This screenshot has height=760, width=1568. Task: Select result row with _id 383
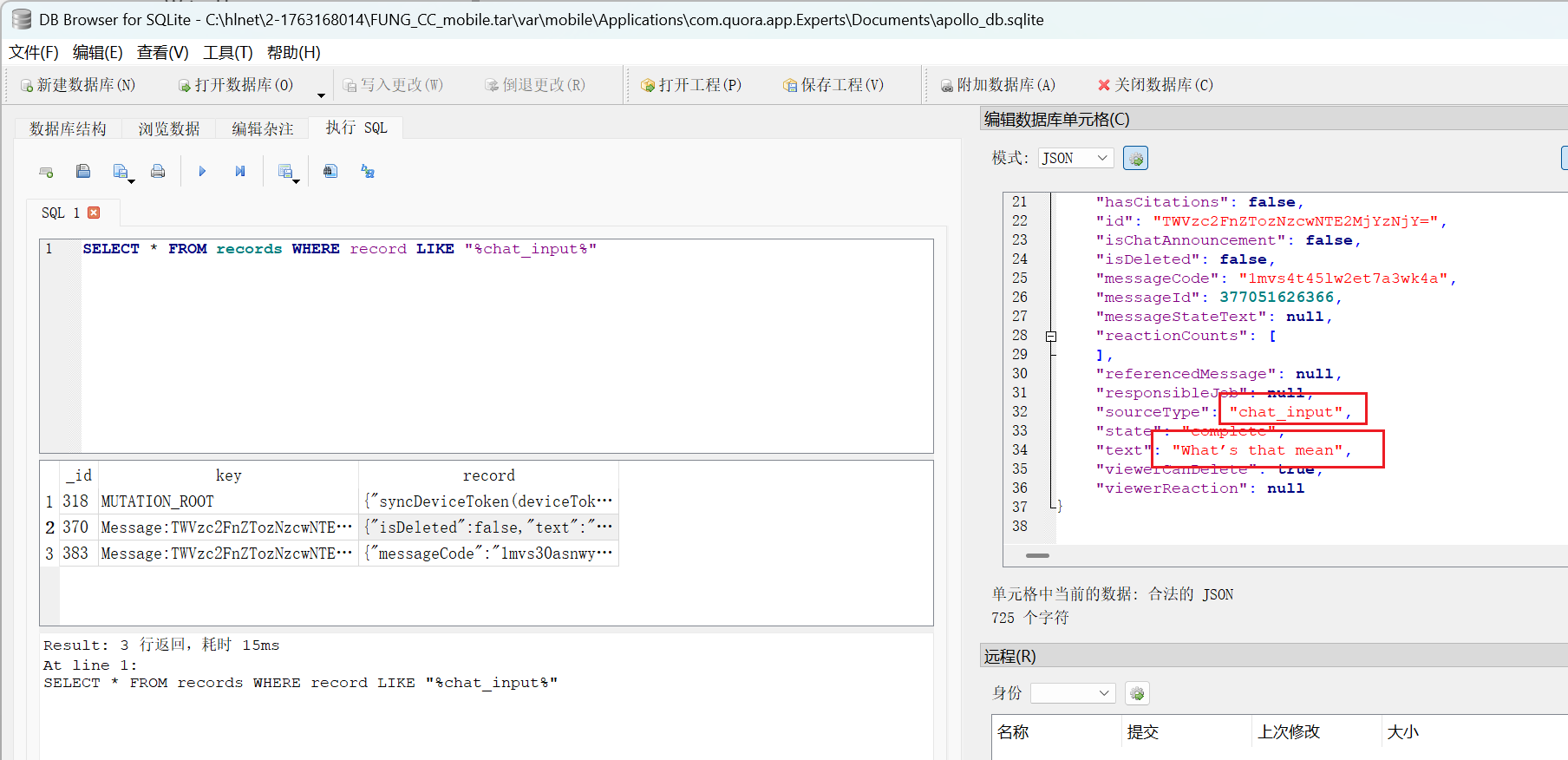click(75, 554)
